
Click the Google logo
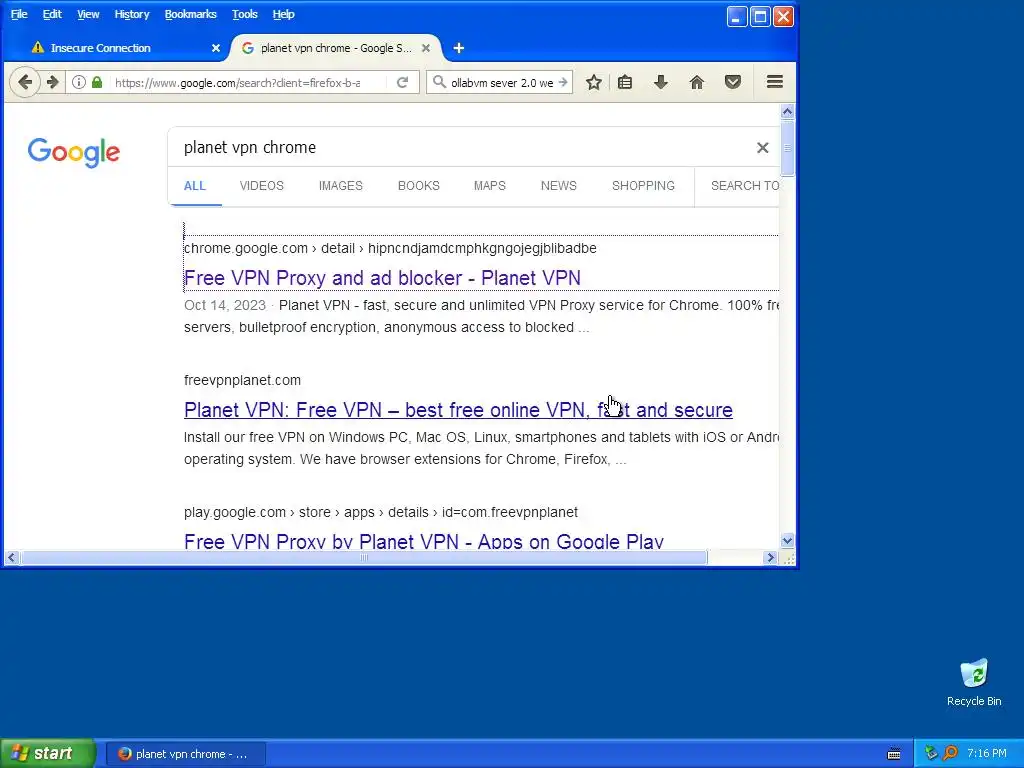[74, 152]
